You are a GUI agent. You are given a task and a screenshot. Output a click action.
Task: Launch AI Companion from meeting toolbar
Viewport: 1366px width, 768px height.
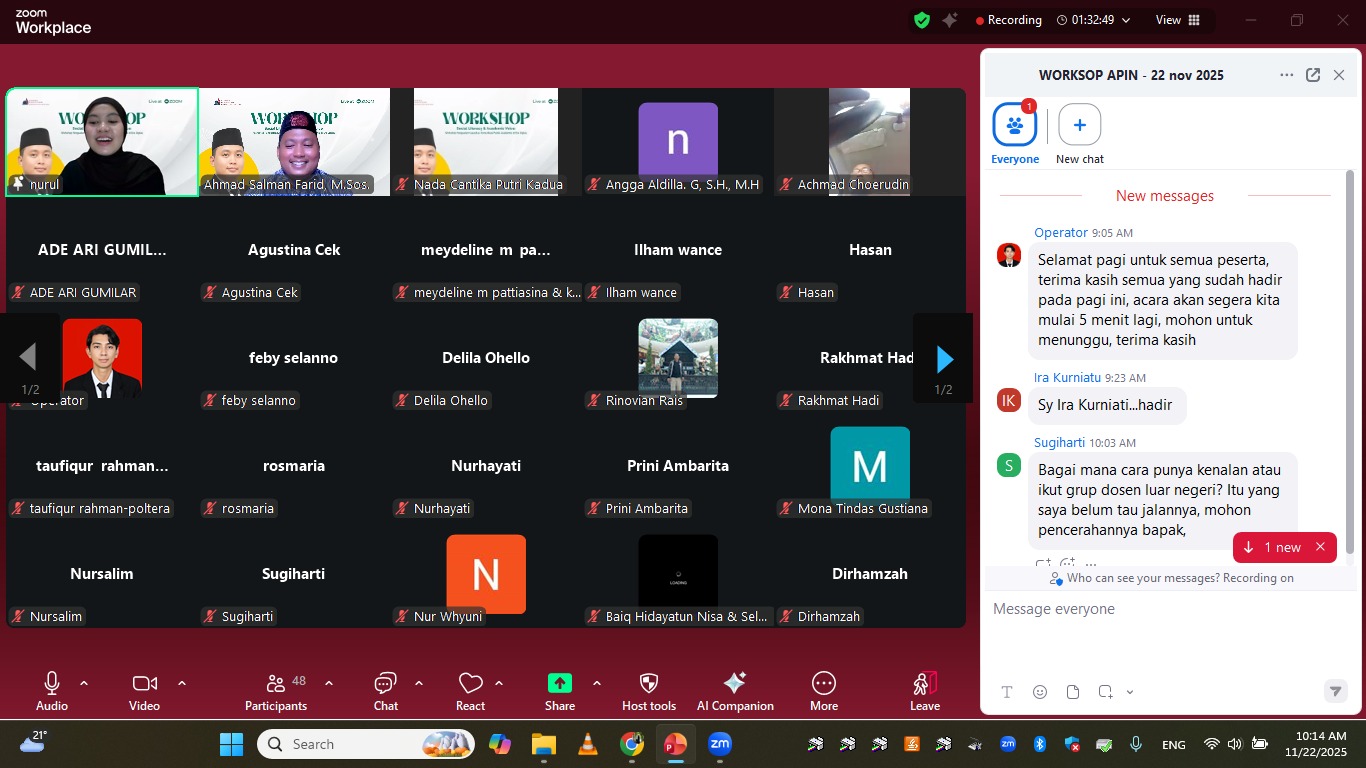tap(735, 684)
